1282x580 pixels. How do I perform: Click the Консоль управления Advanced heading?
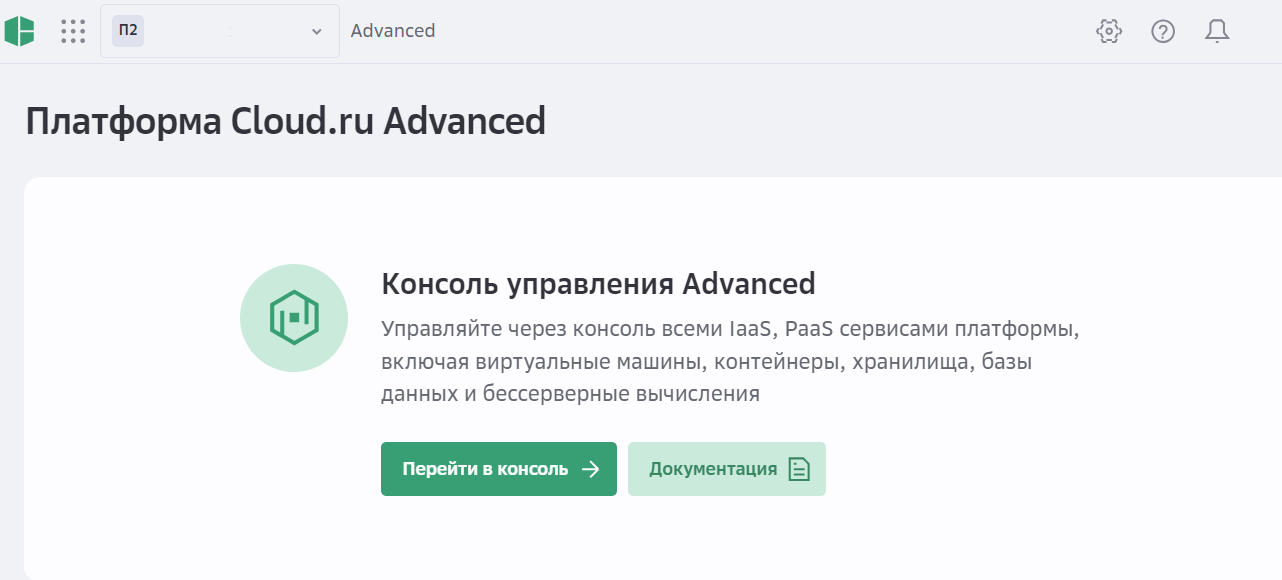[x=598, y=284]
